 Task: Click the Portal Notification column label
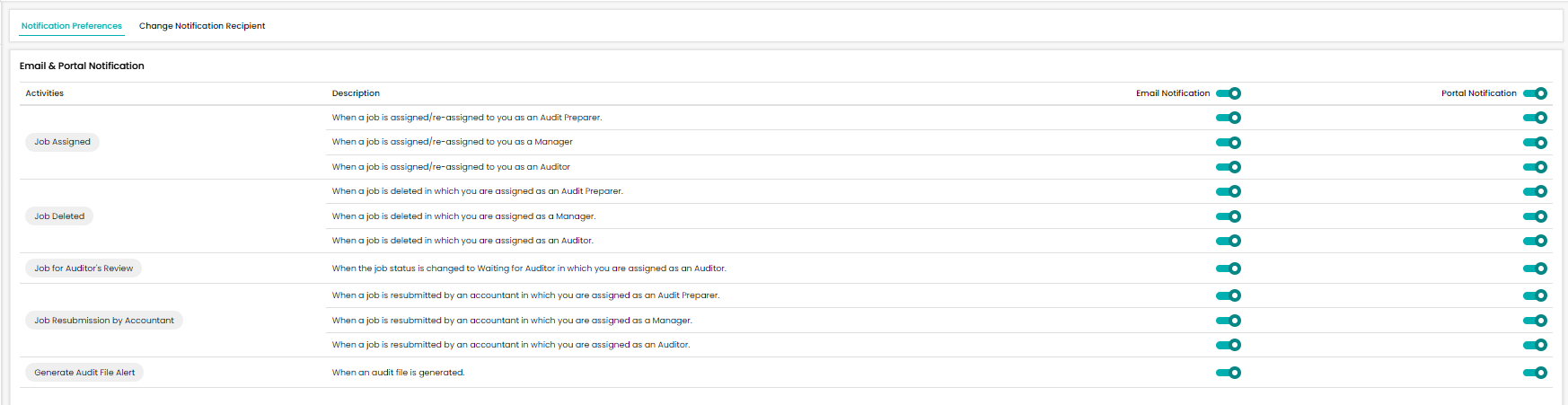click(x=1479, y=93)
